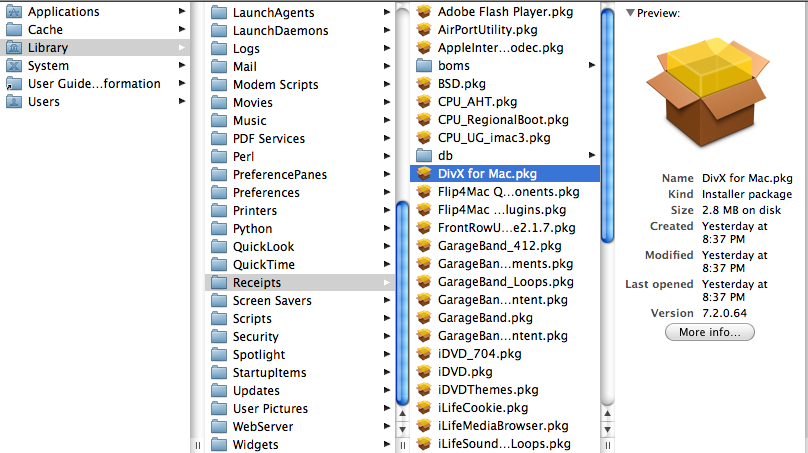Select the iLifeCookie.pkg package icon
Viewport: 808px width, 453px height.
(424, 408)
